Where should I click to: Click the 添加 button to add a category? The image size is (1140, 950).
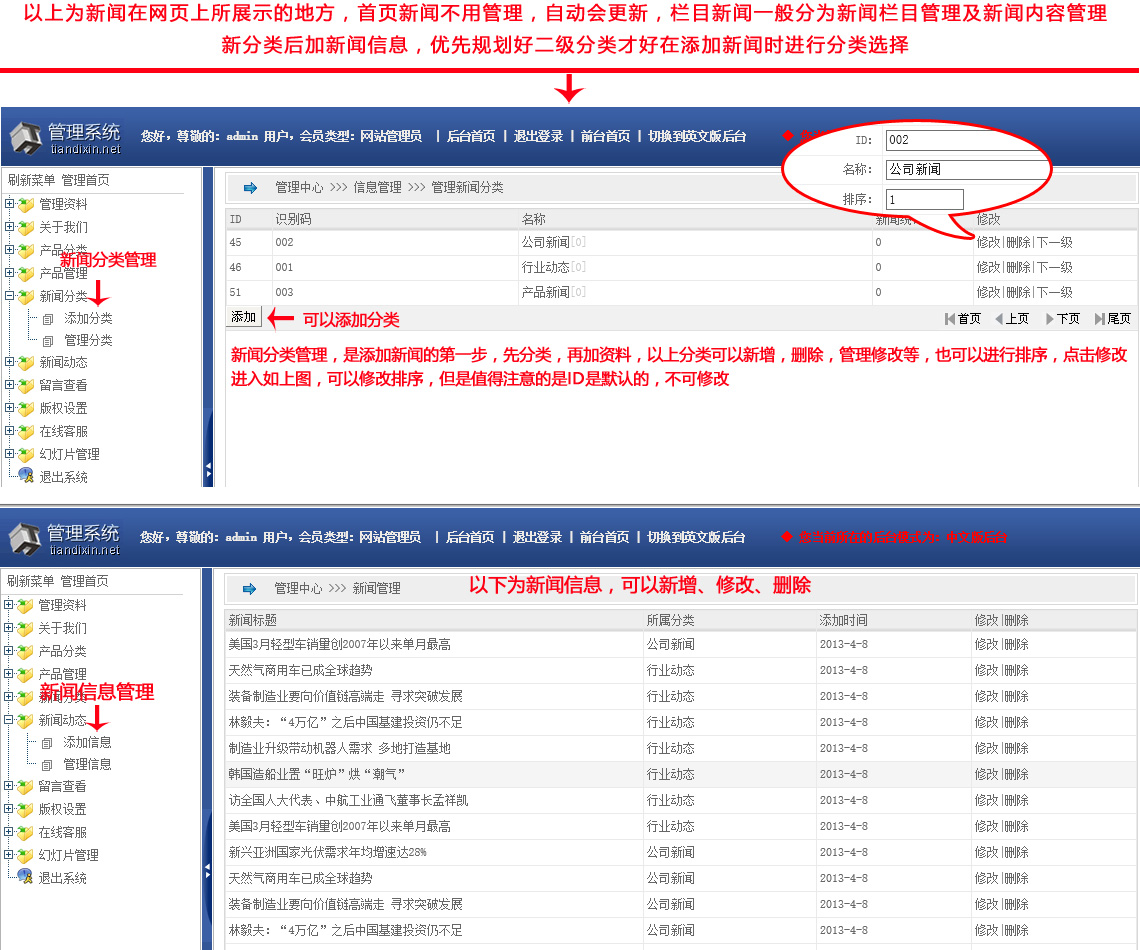point(245,316)
